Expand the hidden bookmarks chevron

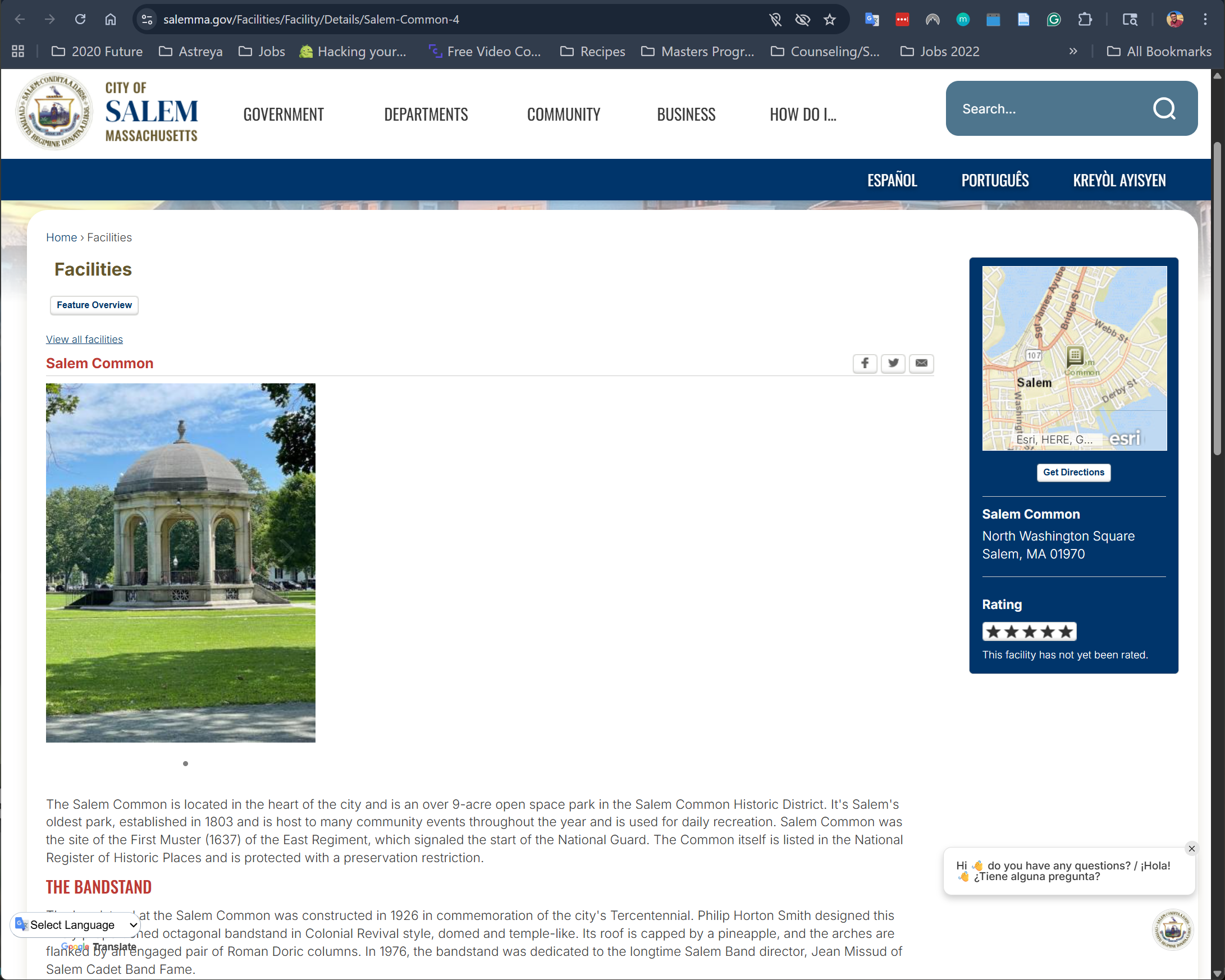pyautogui.click(x=1073, y=51)
